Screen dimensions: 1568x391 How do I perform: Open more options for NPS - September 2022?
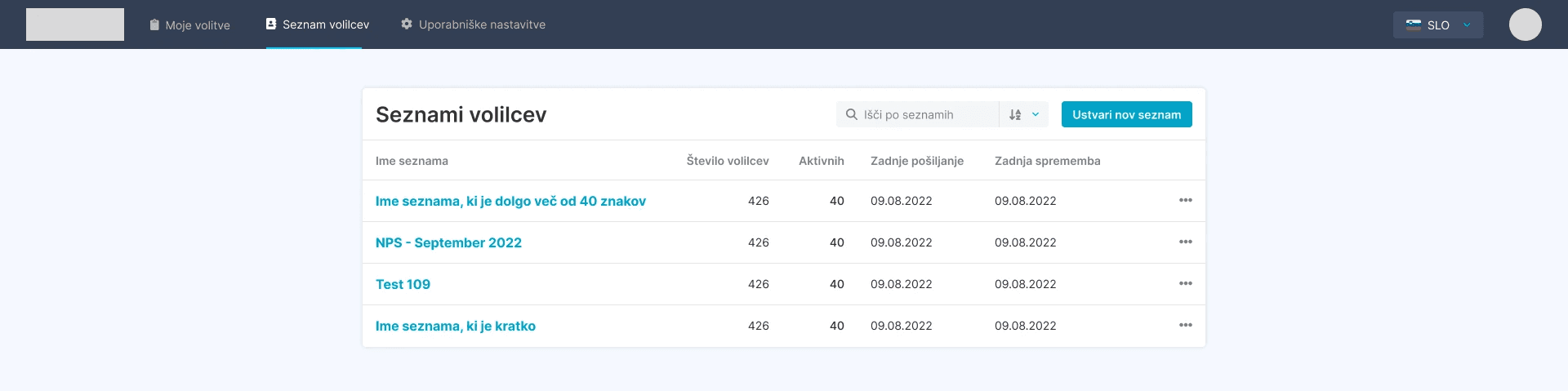1186,242
